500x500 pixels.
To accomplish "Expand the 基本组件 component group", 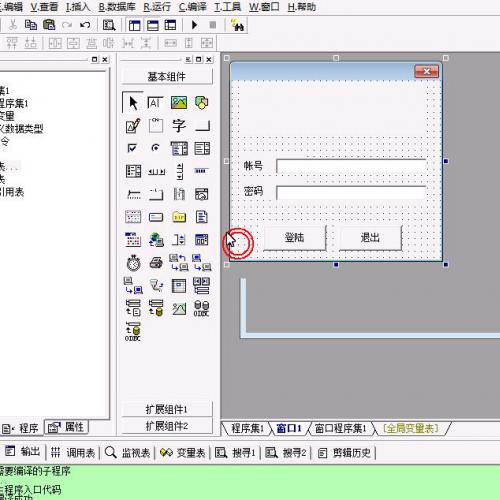I will click(167, 77).
